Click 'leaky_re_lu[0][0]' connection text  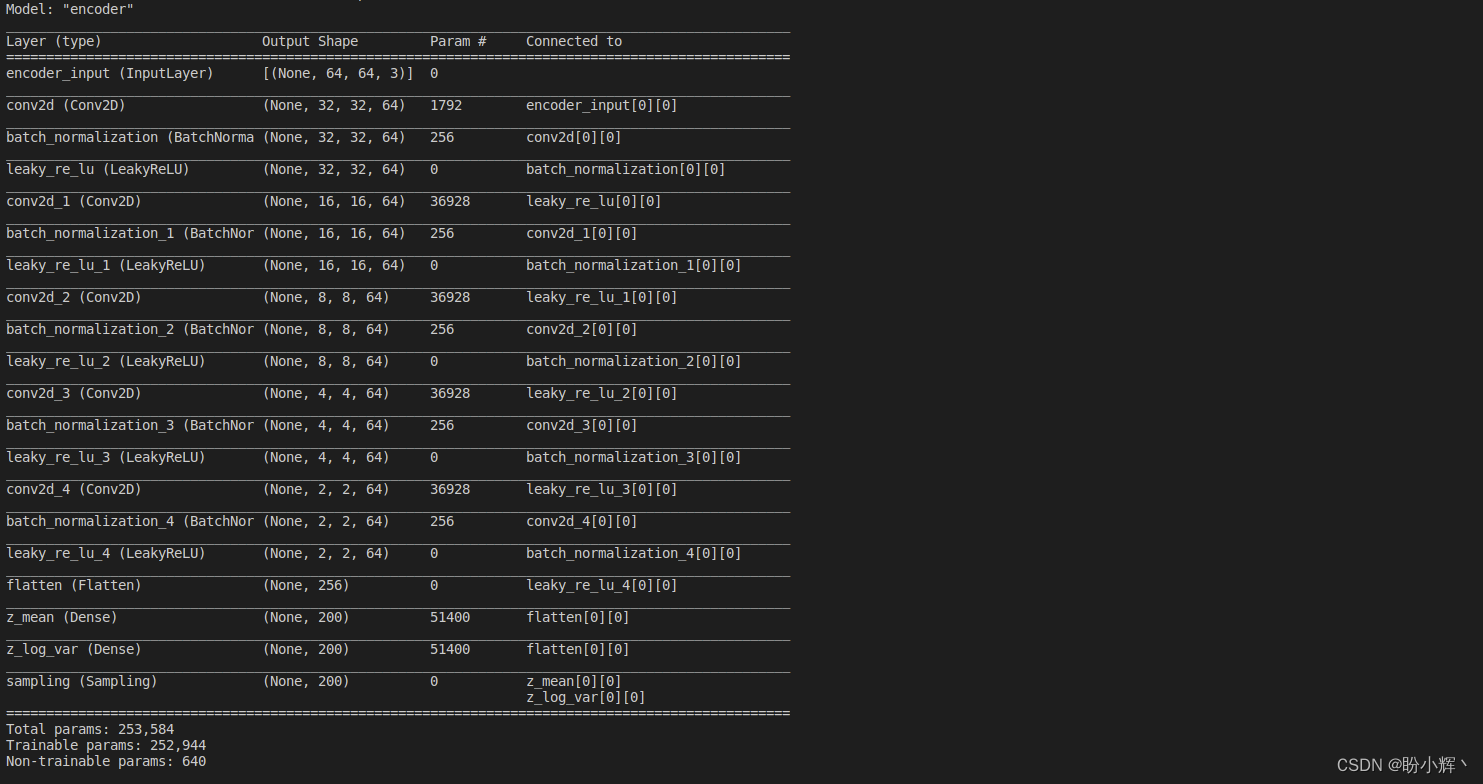(594, 201)
